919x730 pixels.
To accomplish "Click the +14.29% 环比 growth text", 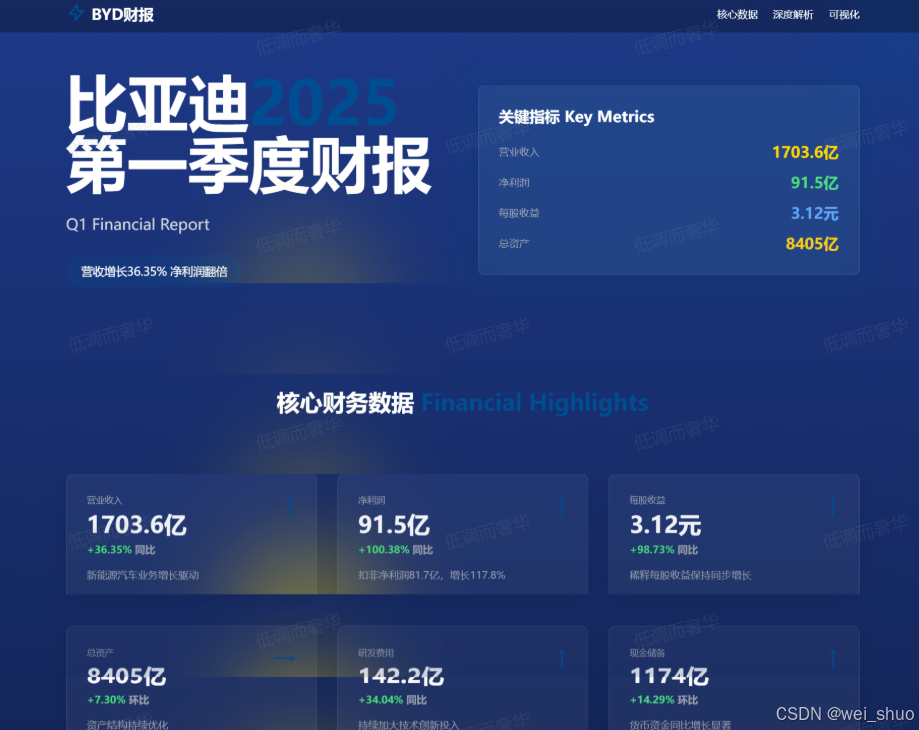I will pyautogui.click(x=664, y=700).
